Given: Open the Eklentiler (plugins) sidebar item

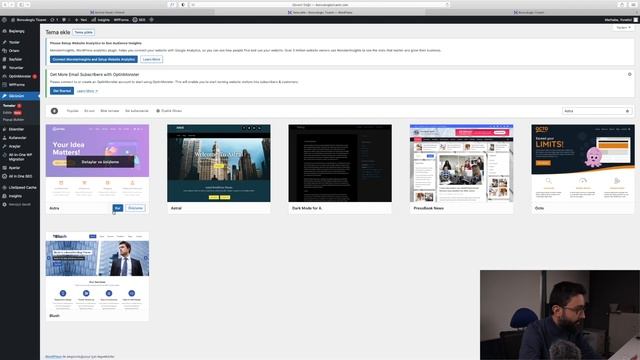Looking at the screenshot, I should click(16, 129).
